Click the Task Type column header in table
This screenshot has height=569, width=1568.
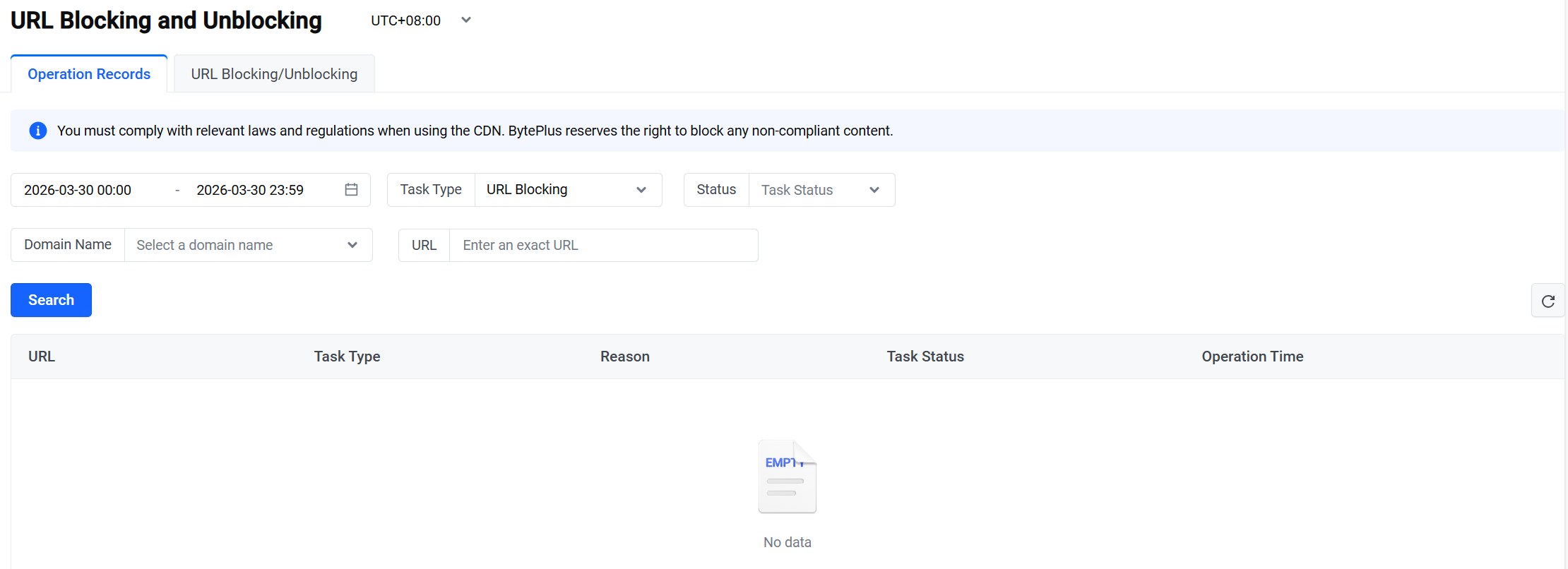347,357
